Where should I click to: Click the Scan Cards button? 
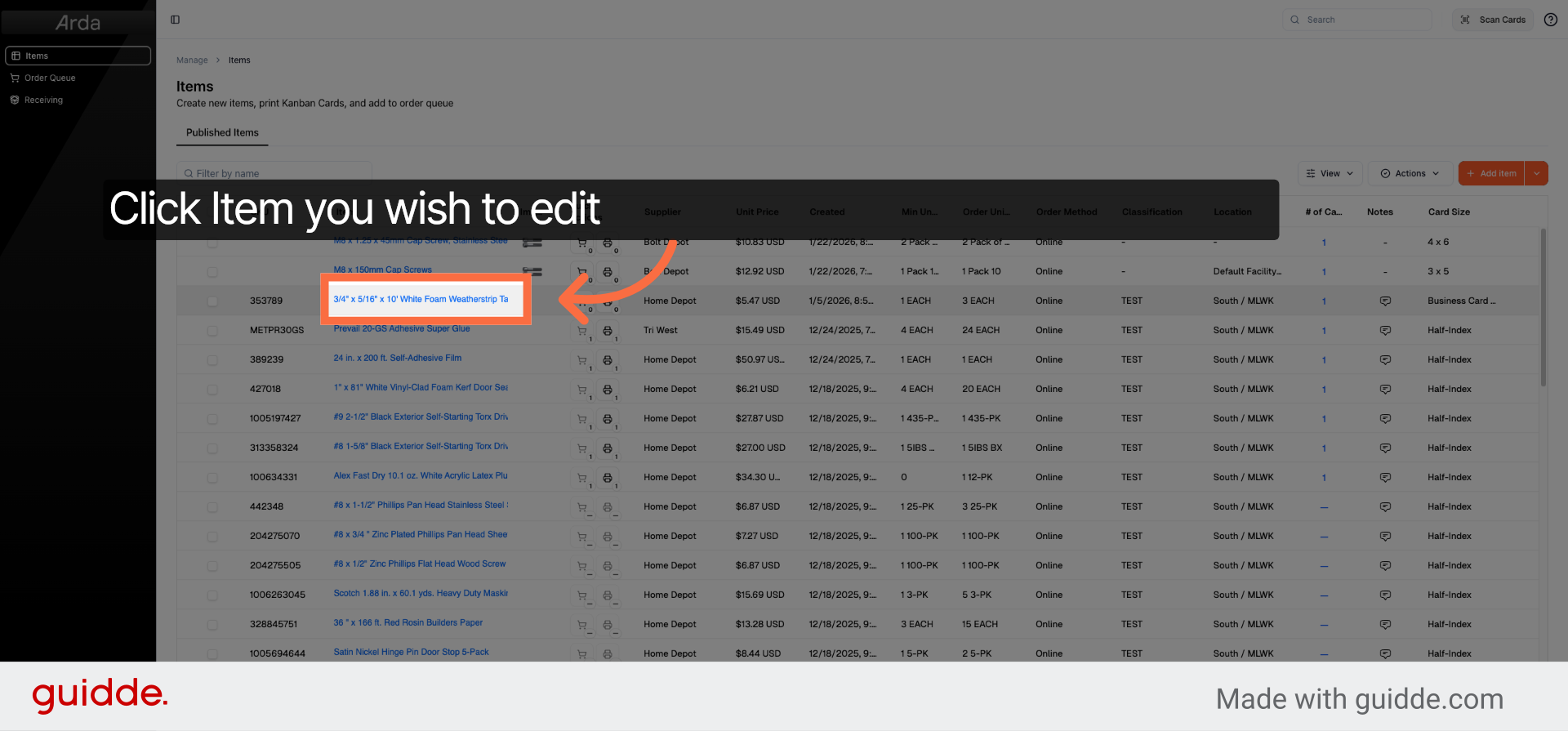[1493, 20]
